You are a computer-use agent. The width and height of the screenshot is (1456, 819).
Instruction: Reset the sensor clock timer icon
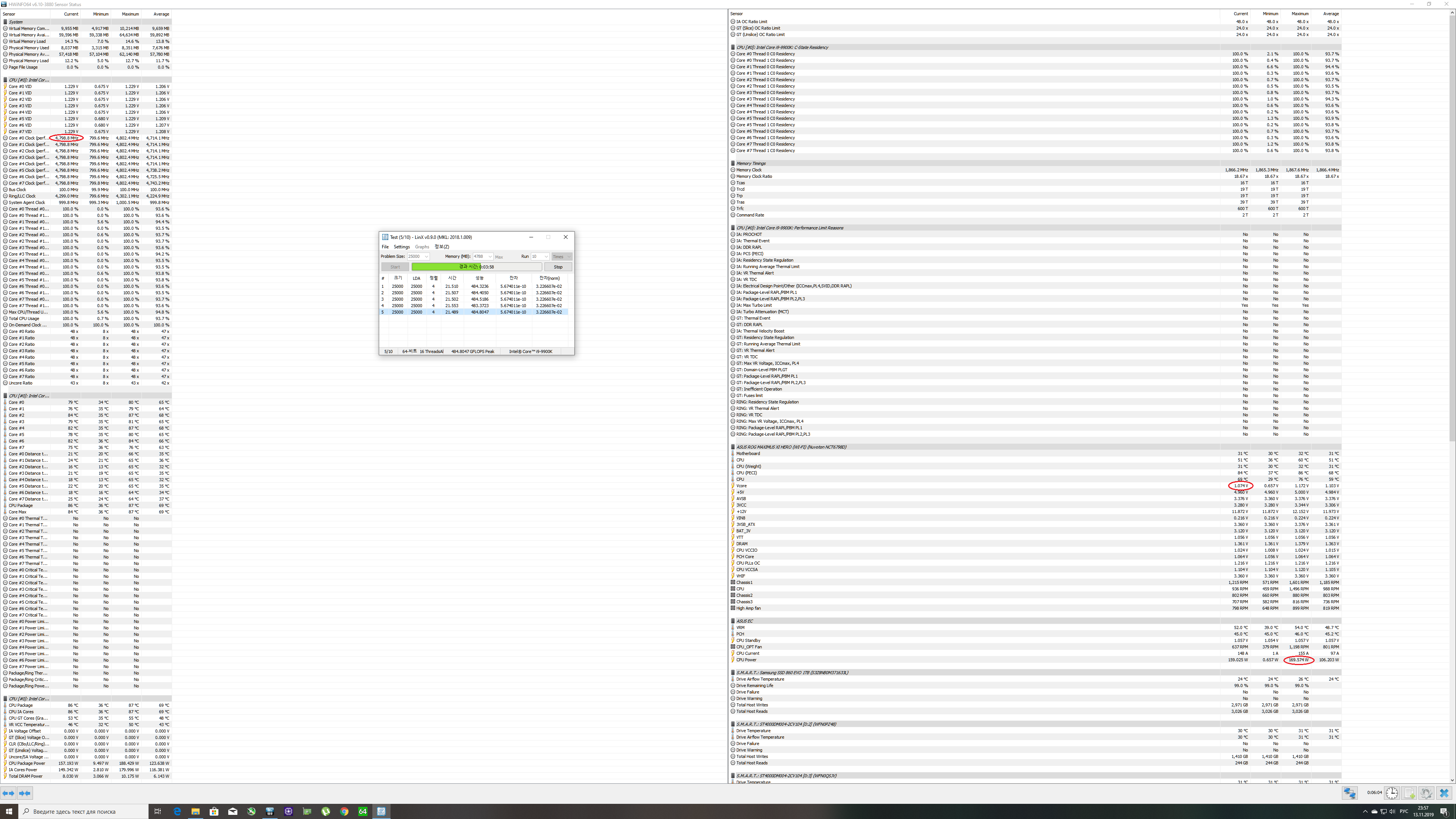(1392, 793)
